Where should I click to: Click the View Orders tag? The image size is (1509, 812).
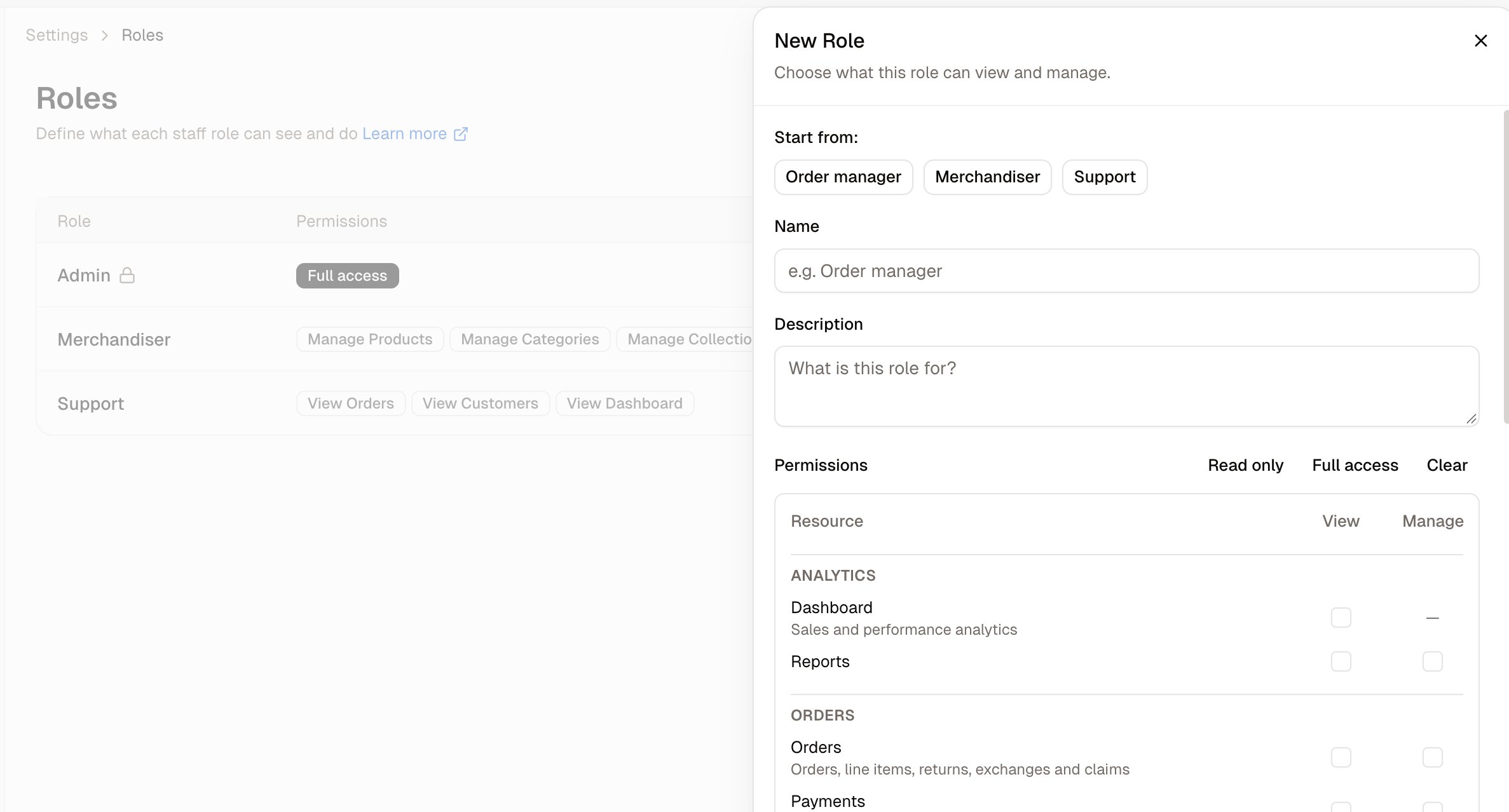351,403
